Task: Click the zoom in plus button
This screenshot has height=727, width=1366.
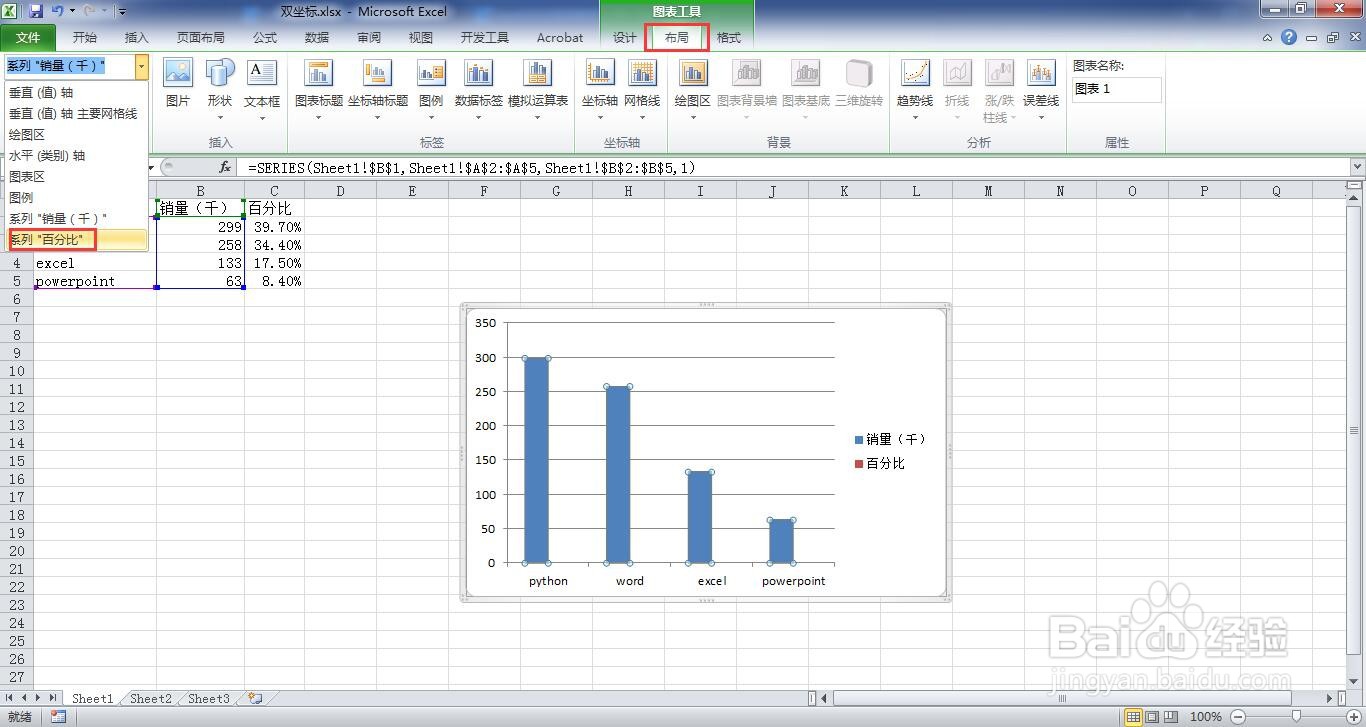Action: tap(1354, 717)
